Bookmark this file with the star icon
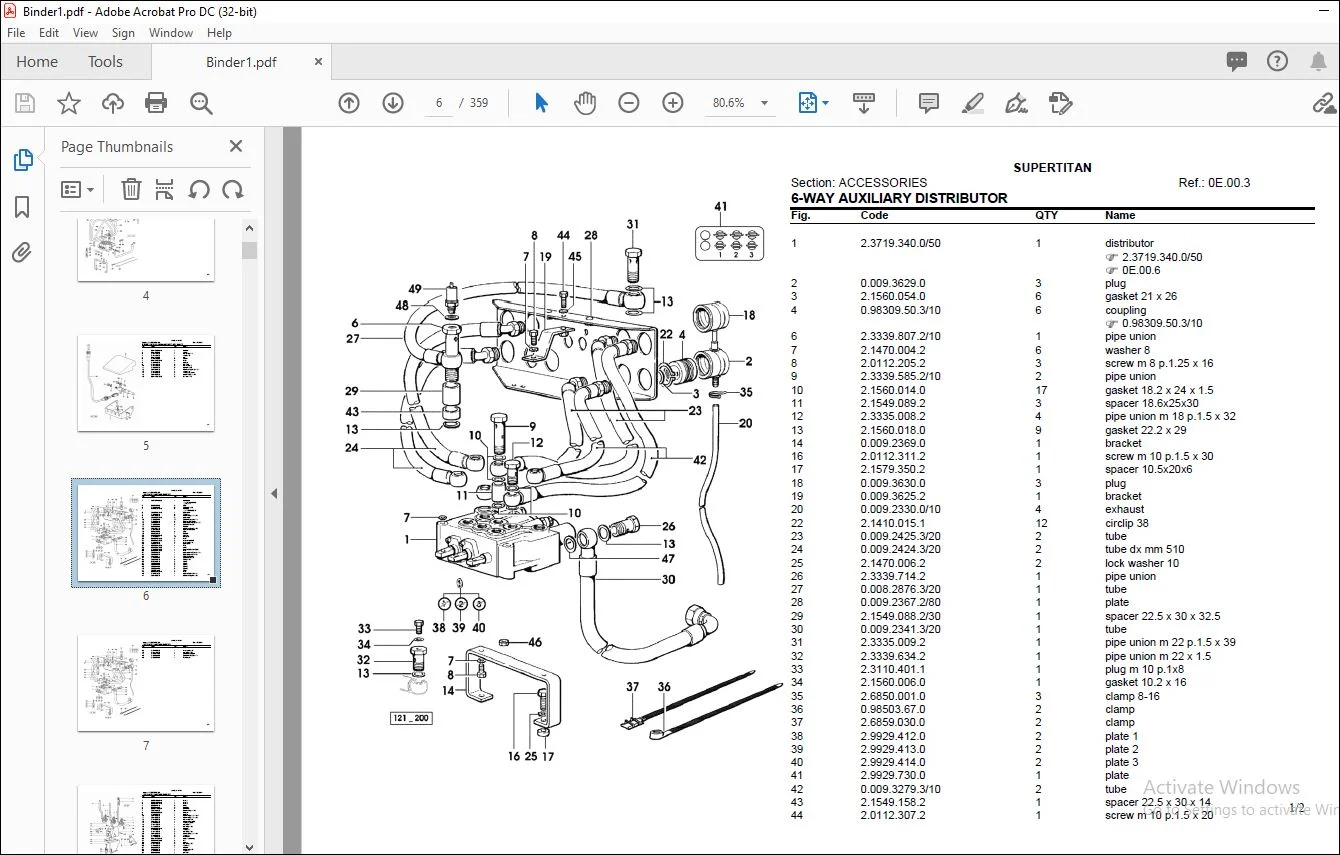This screenshot has width=1340, height=855. click(69, 103)
